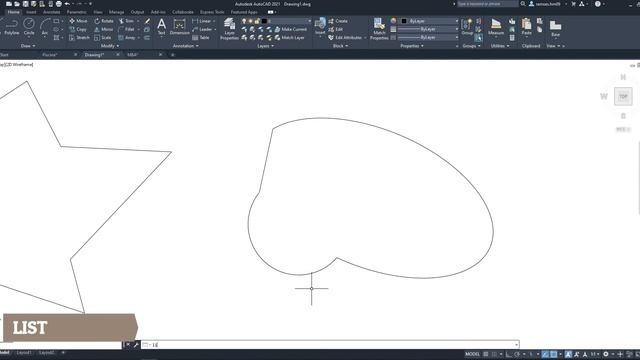The image size is (640, 360).
Task: Click the black object color swatch in Properties
Action: click(x=404, y=21)
